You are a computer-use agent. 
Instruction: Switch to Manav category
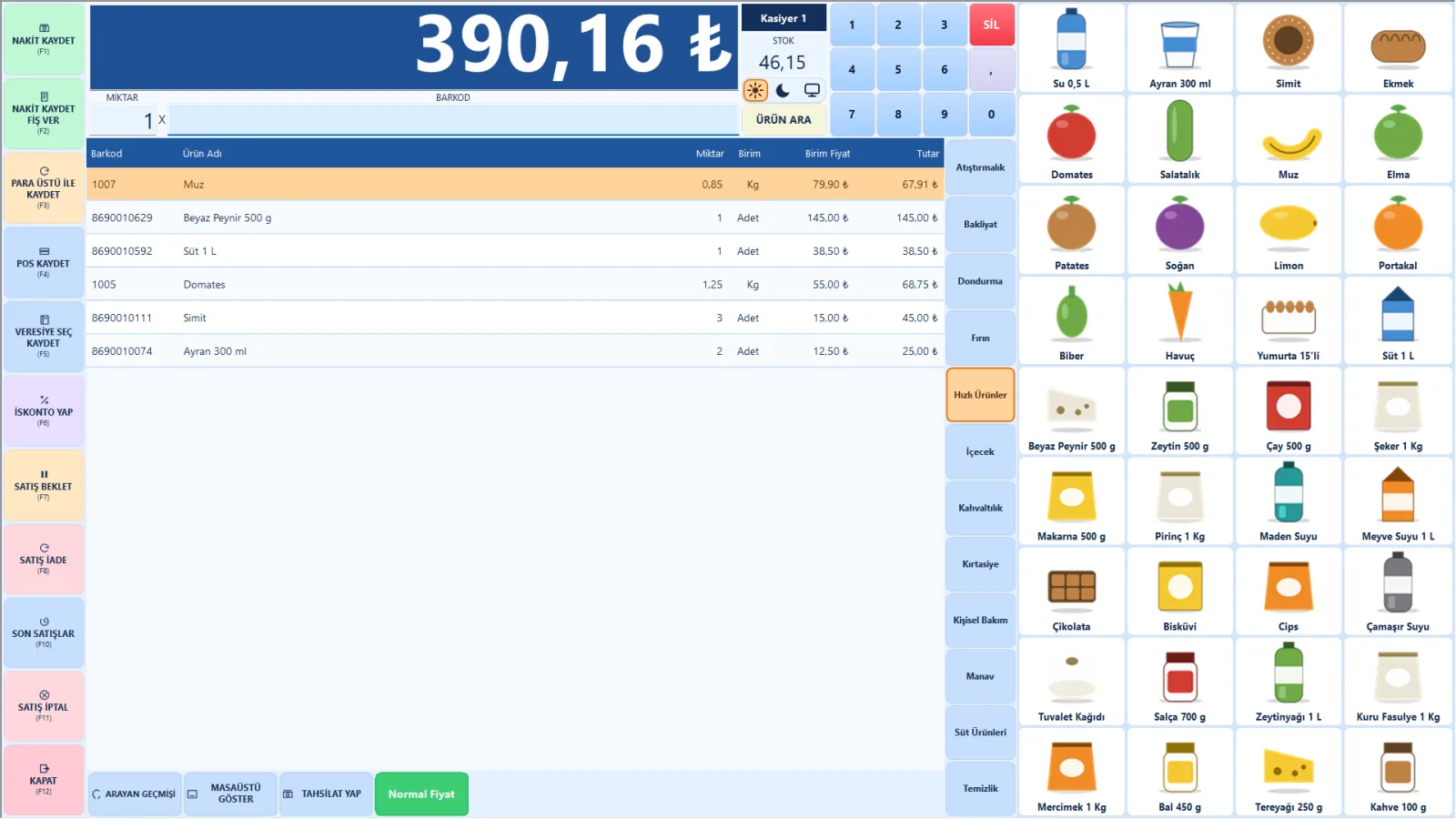pyautogui.click(x=980, y=676)
